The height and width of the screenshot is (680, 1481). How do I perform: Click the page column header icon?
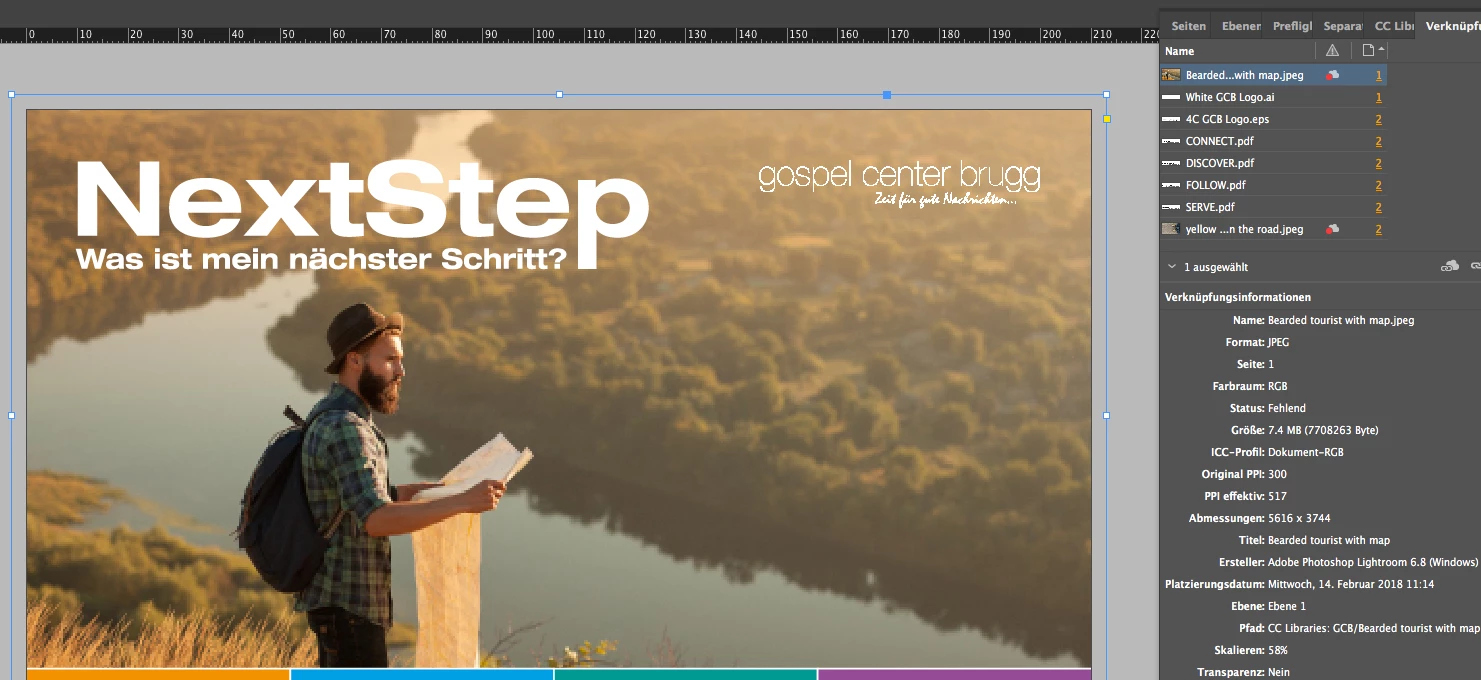click(x=1369, y=51)
